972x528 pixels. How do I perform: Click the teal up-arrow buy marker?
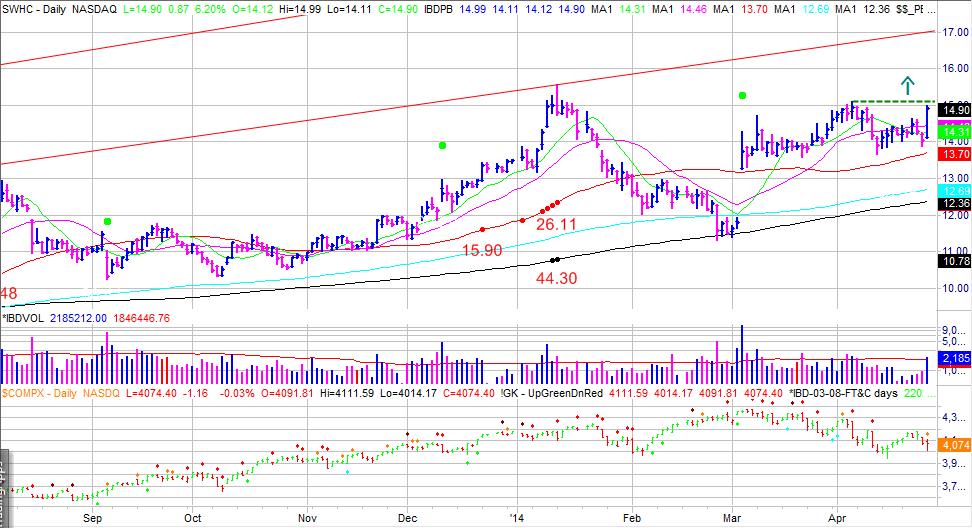[x=908, y=84]
